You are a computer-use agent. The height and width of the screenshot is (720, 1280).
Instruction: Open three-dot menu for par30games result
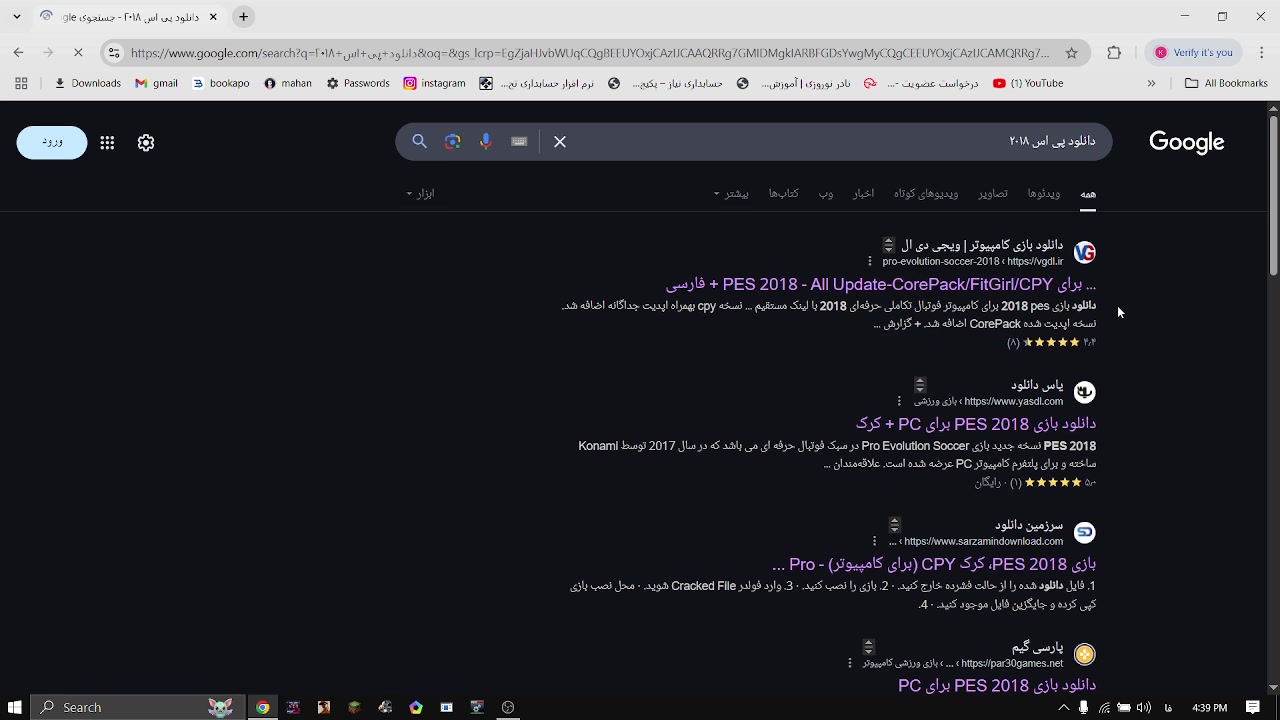pos(850,664)
